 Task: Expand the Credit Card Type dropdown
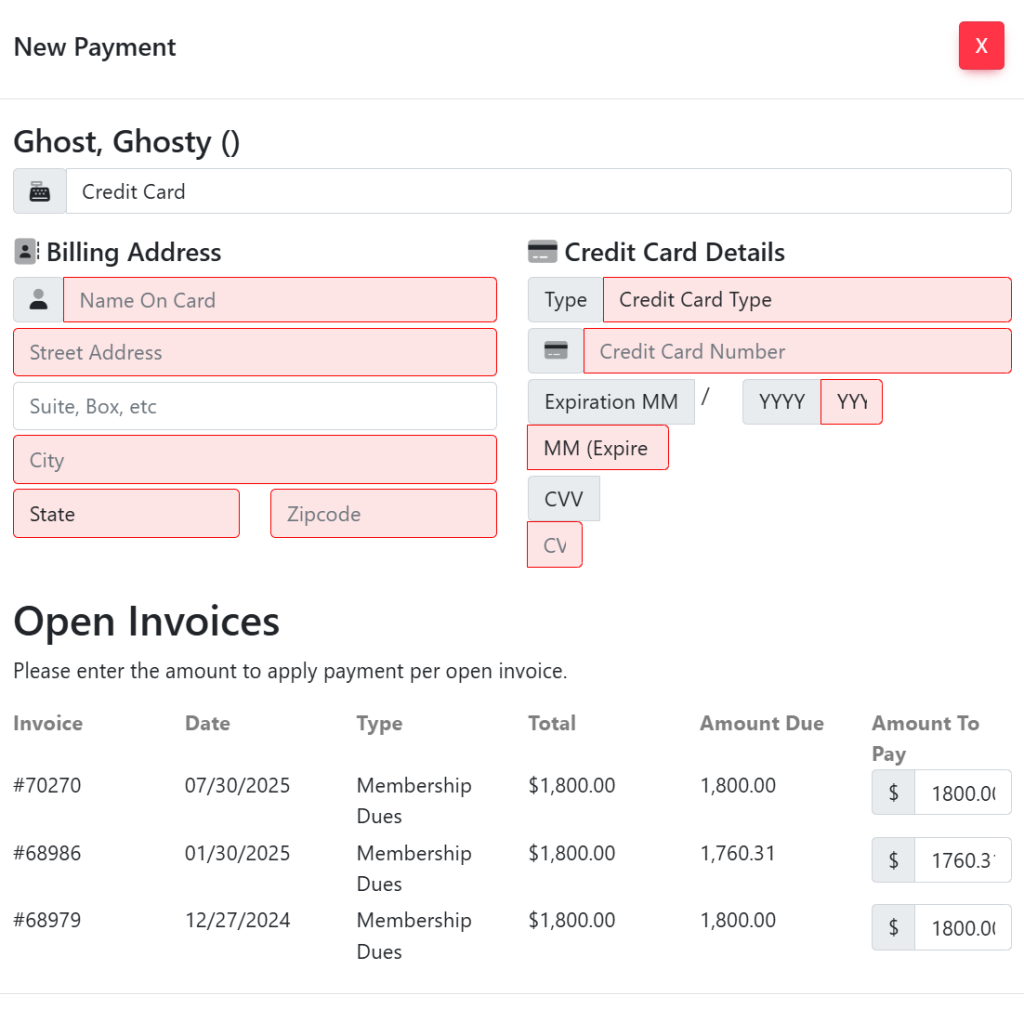(x=806, y=300)
